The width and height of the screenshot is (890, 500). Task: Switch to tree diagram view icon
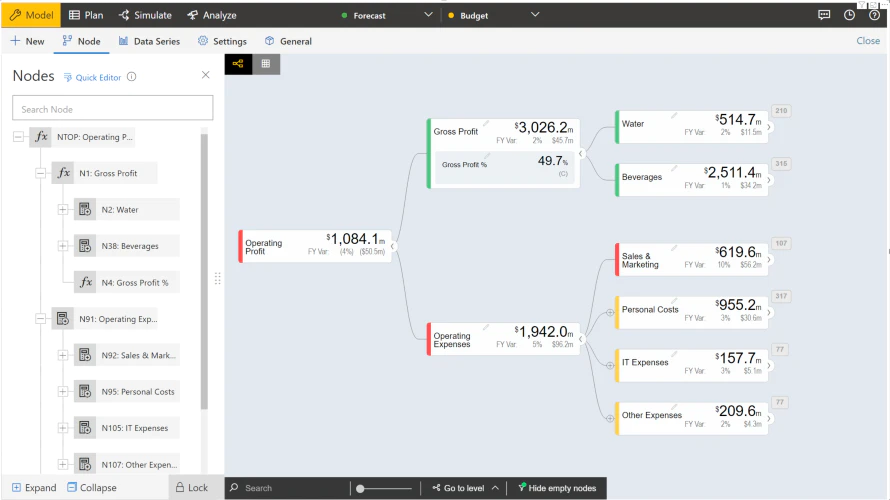(x=238, y=64)
